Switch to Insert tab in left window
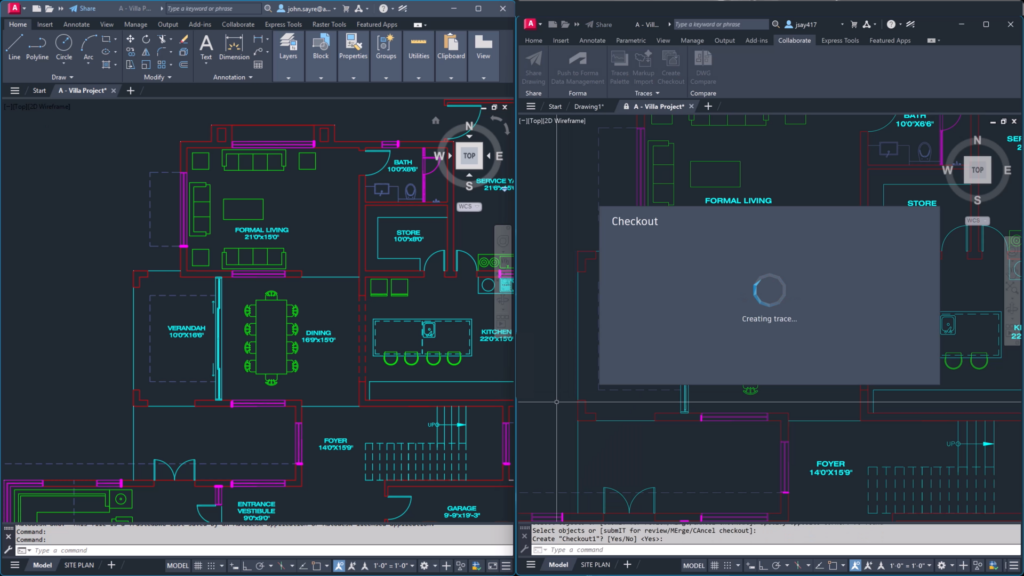 [x=44, y=24]
